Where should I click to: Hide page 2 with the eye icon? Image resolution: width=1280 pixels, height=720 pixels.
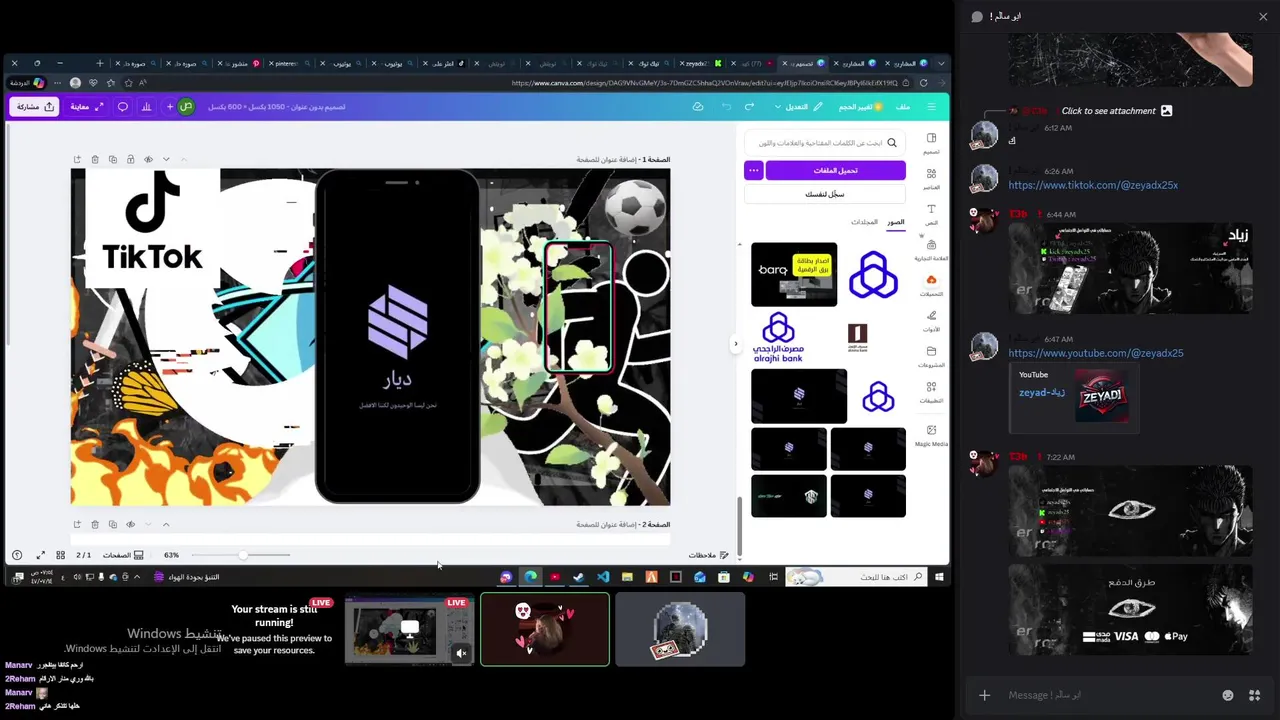(x=130, y=524)
